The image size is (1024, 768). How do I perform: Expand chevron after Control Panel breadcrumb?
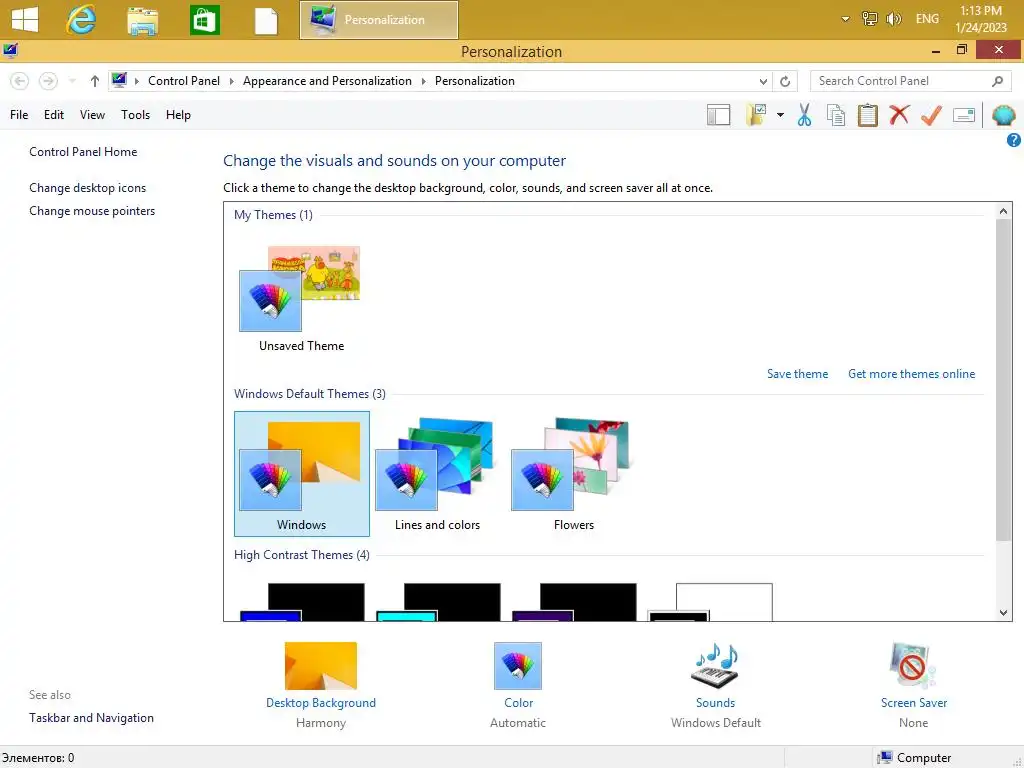click(231, 81)
